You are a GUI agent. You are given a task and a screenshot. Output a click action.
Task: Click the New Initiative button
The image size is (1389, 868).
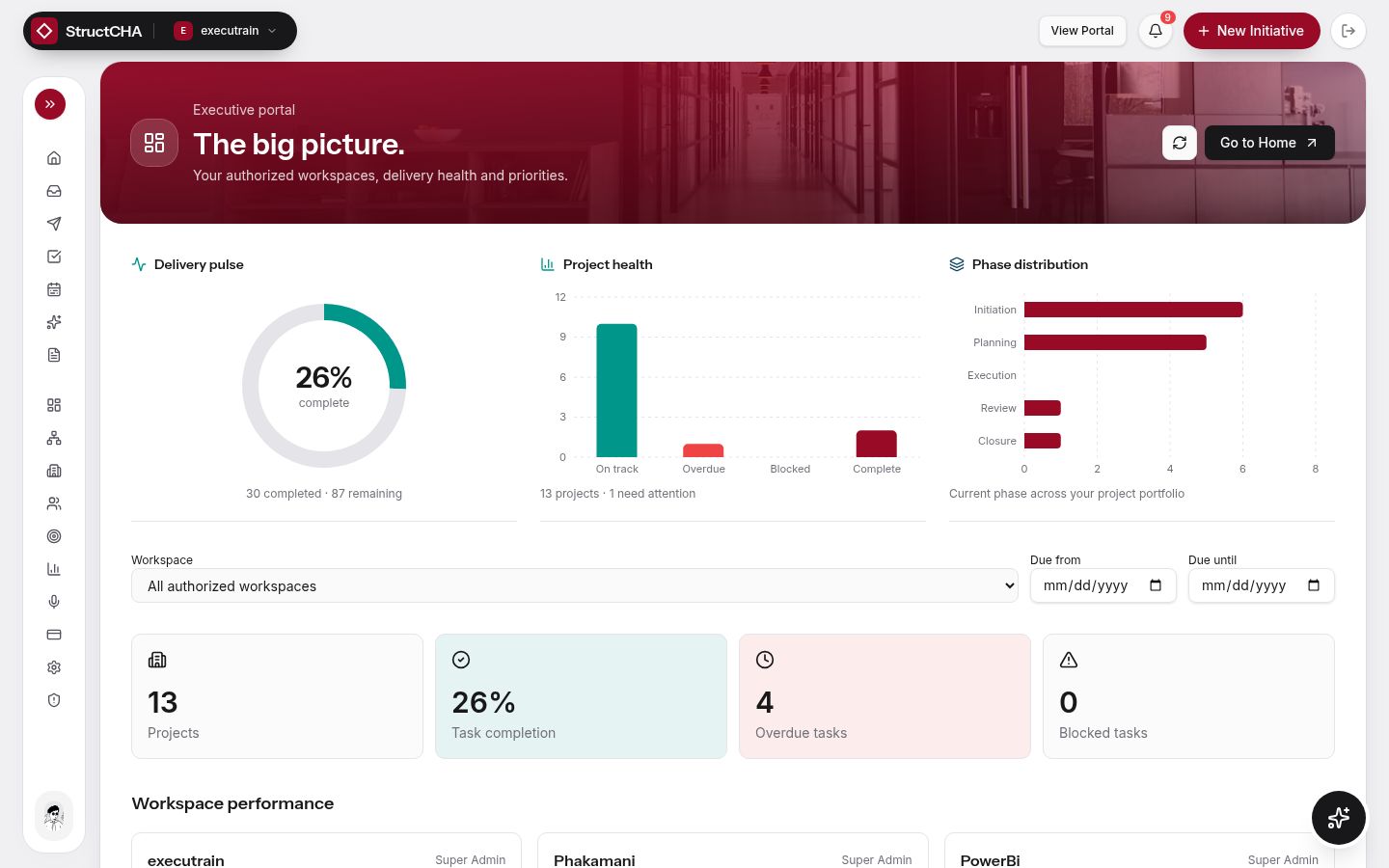point(1251,31)
